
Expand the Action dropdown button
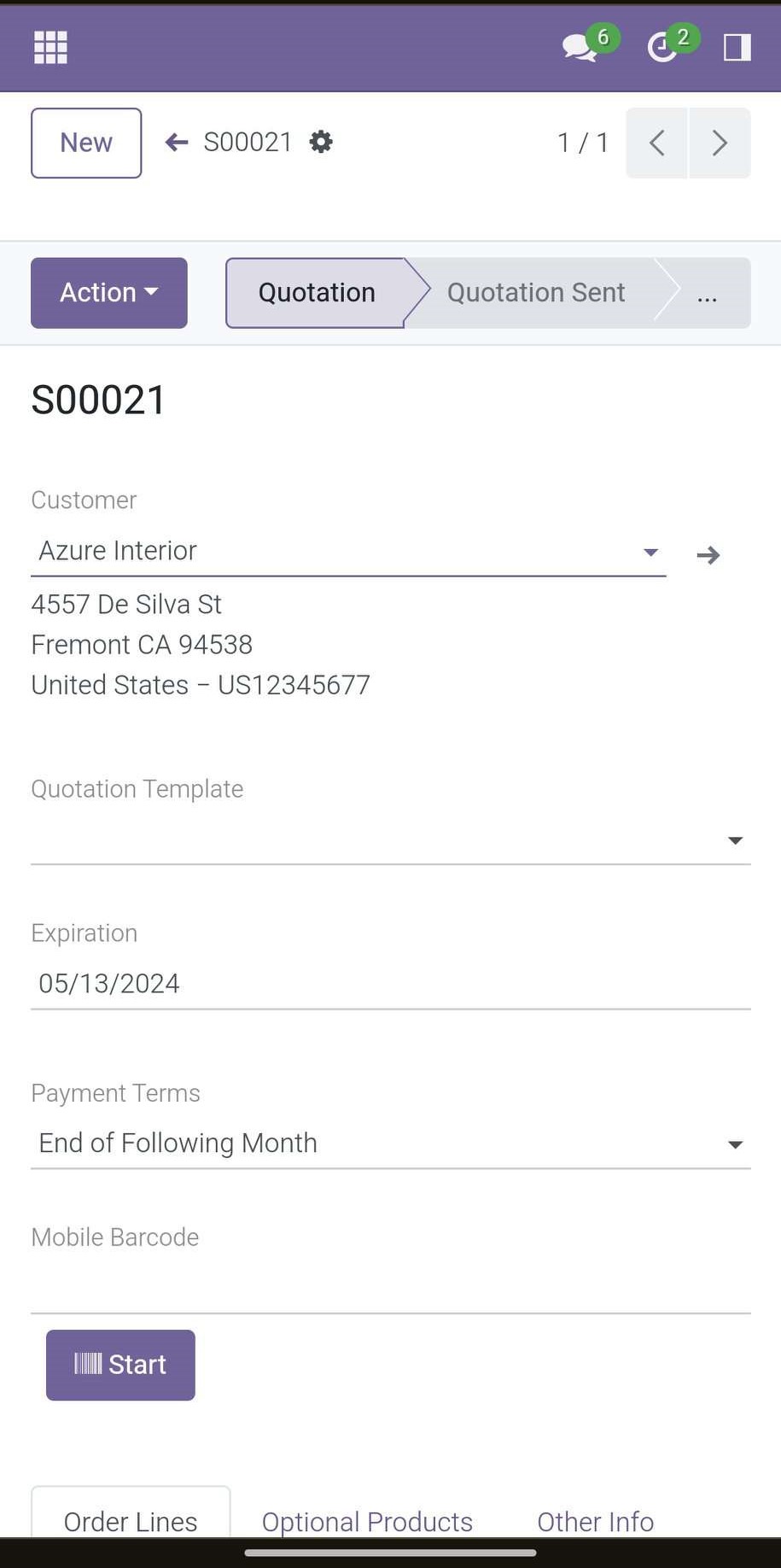point(109,293)
